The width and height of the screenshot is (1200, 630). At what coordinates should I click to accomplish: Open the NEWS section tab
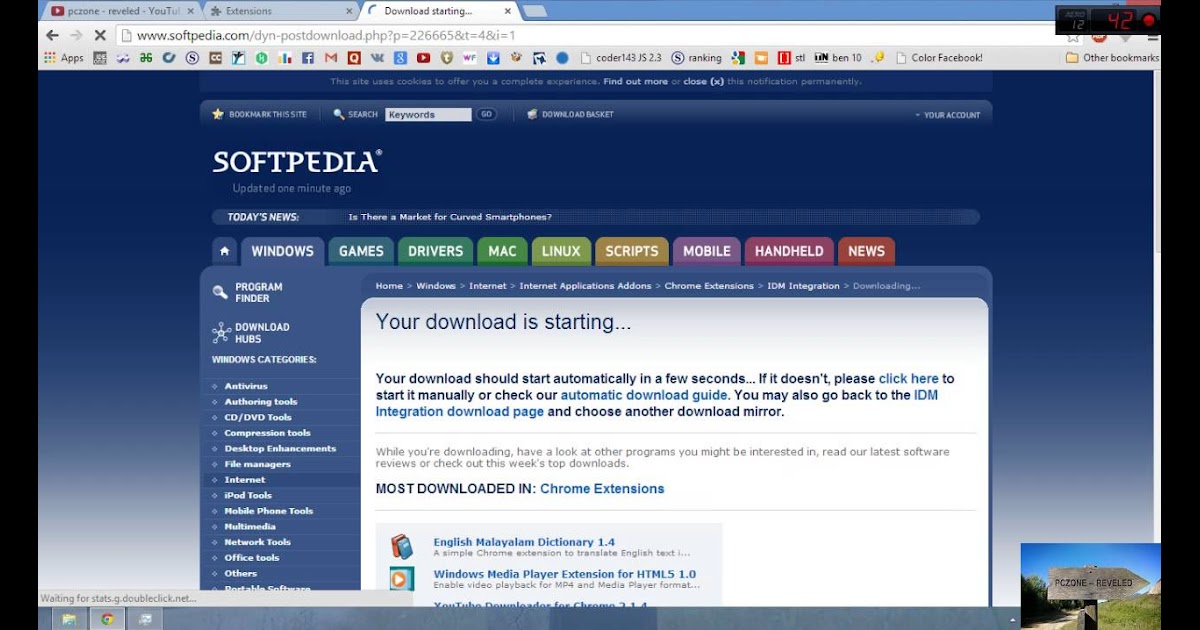pyautogui.click(x=866, y=251)
